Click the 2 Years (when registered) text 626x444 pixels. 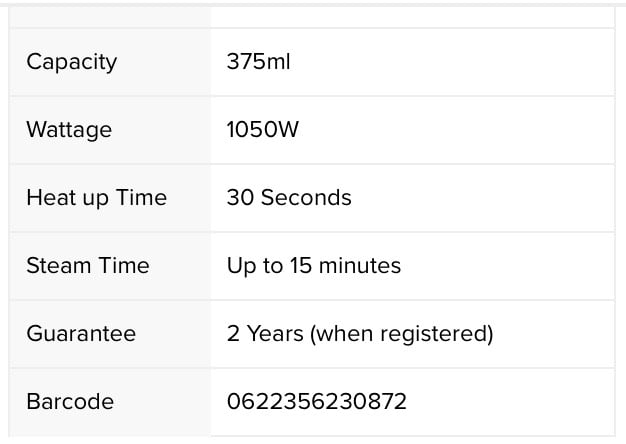tap(360, 334)
